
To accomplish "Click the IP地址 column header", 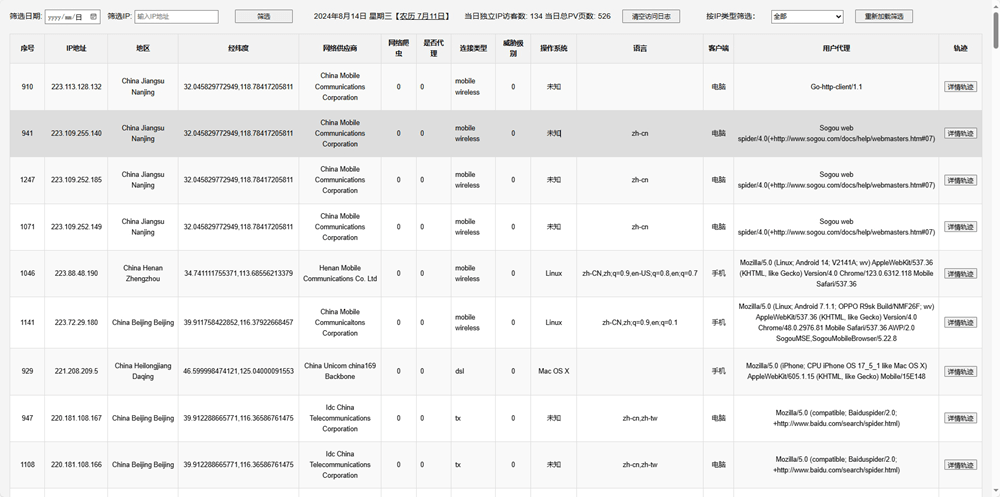I will [x=77, y=48].
